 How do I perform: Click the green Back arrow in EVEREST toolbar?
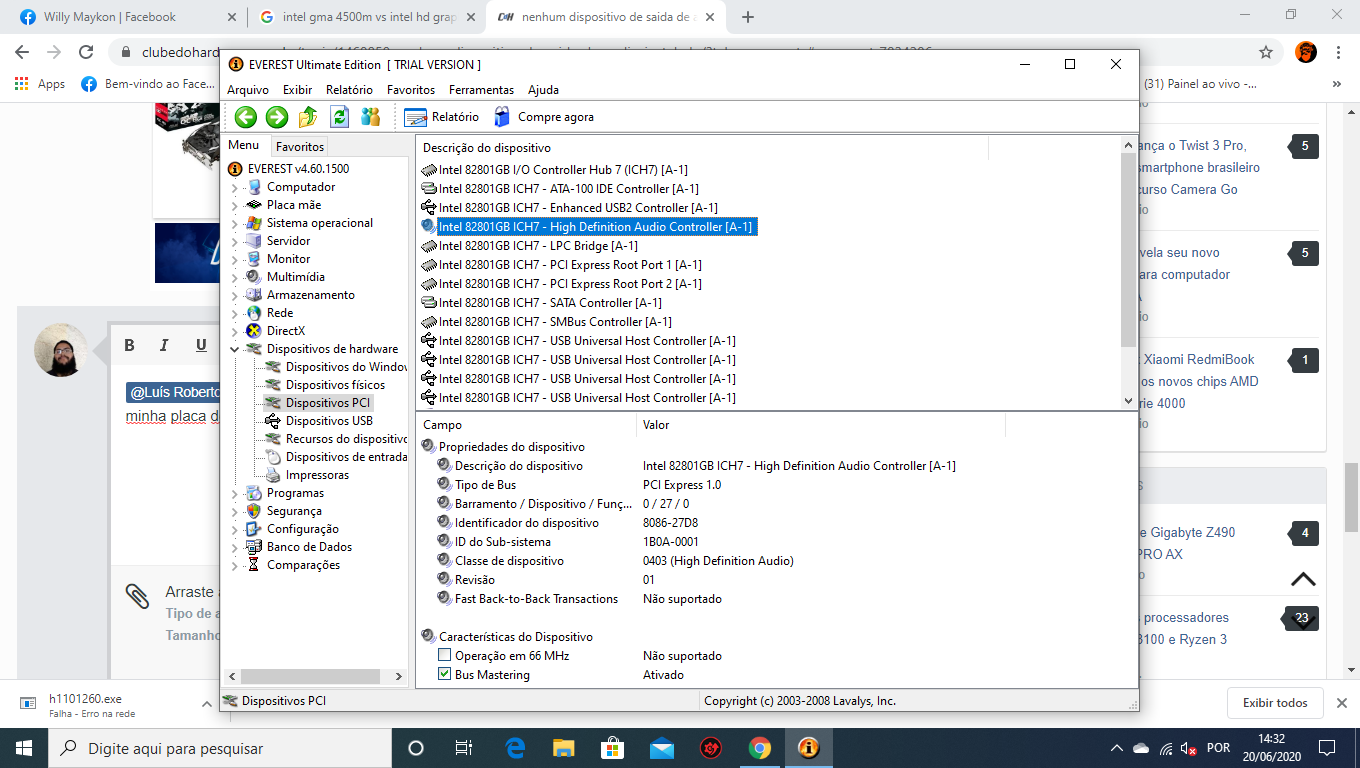[246, 117]
